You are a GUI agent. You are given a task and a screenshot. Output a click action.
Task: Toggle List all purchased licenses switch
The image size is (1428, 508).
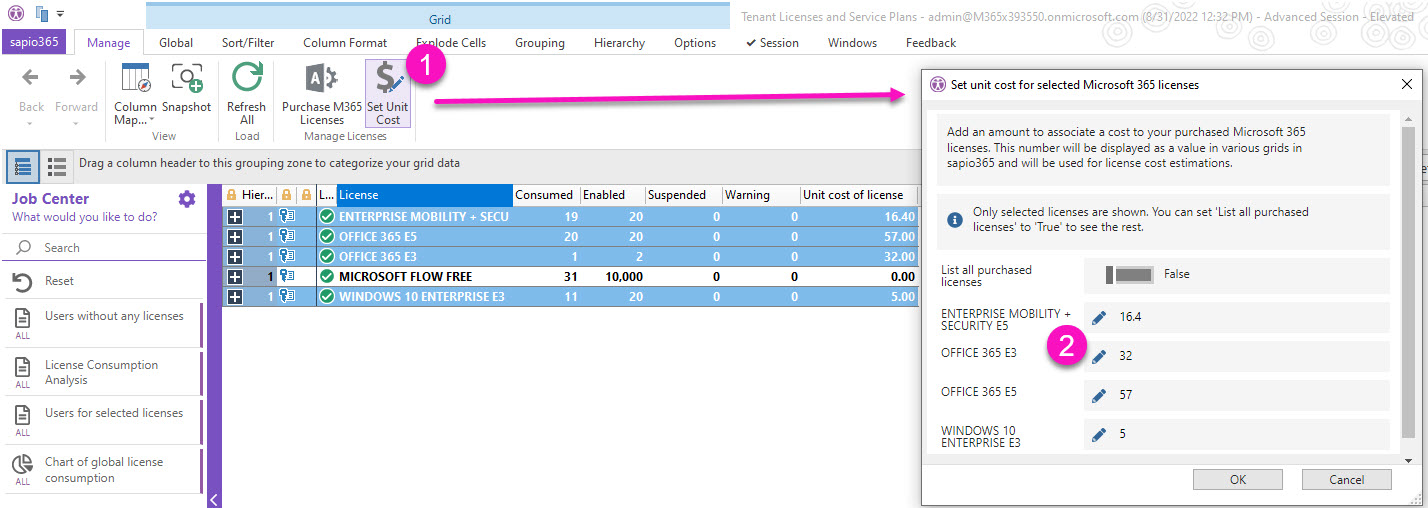[1130, 274]
